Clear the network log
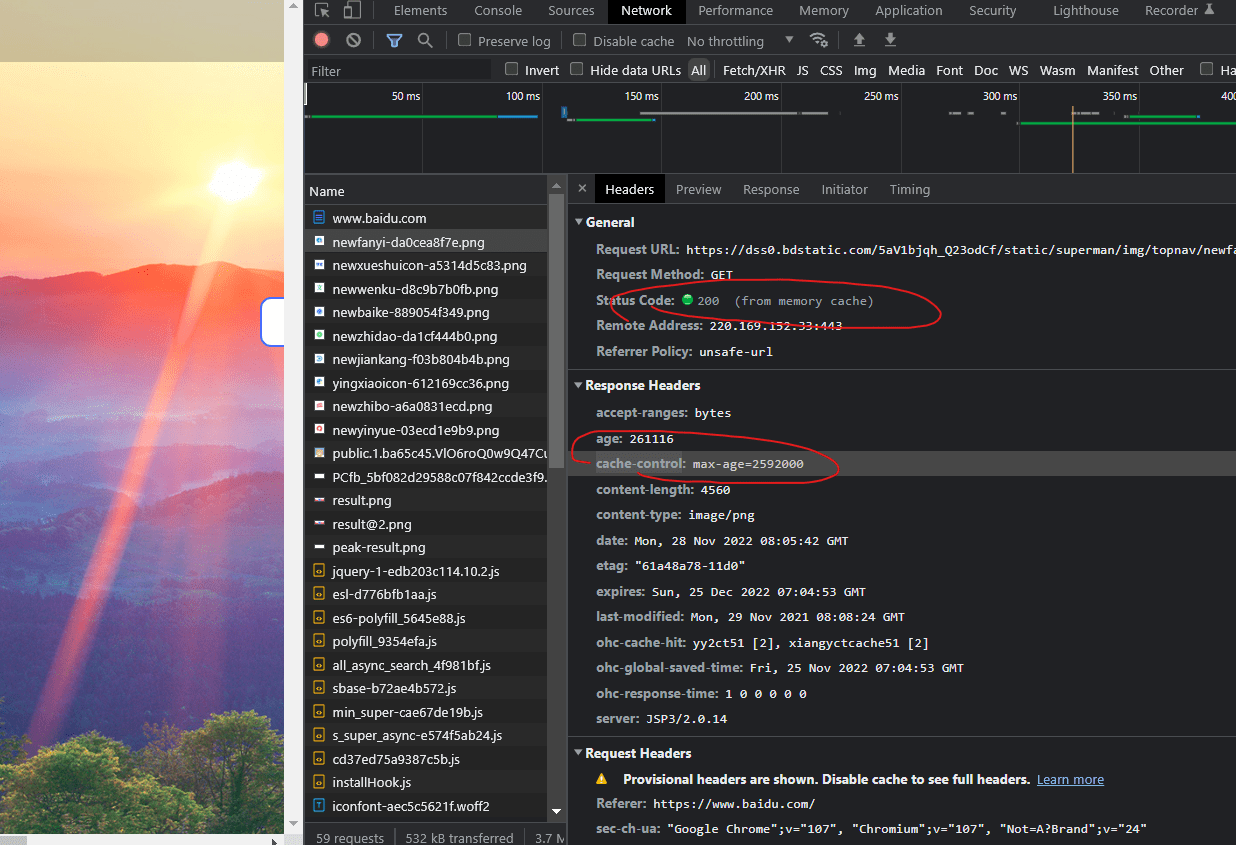Image resolution: width=1236 pixels, height=845 pixels. tap(353, 40)
